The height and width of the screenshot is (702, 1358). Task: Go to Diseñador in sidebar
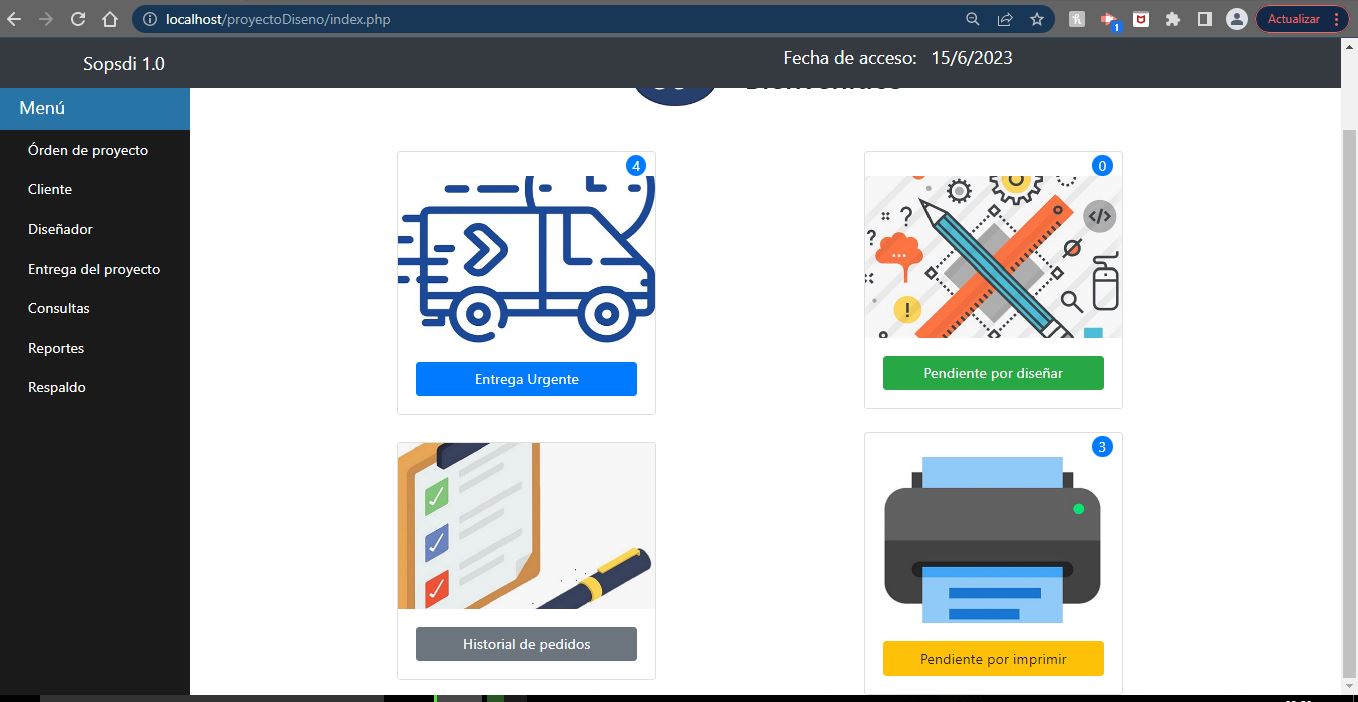(60, 229)
